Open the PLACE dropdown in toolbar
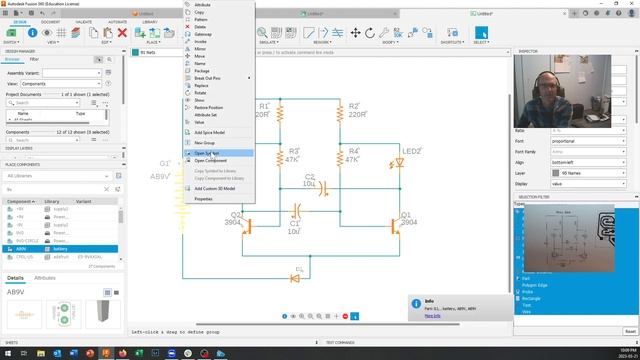640x360 pixels. click(153, 42)
